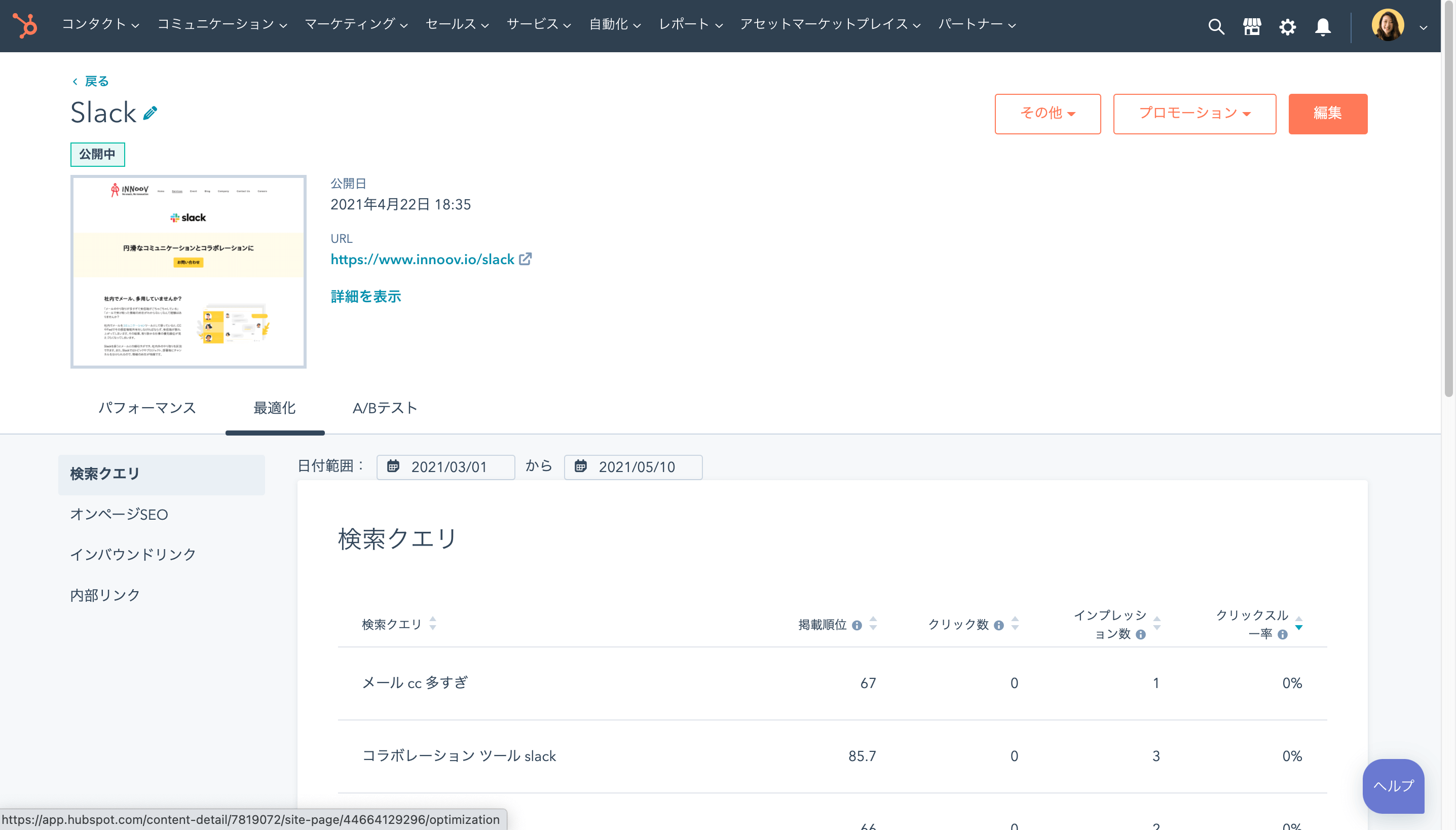Click the メール cc 多すぎ query row
The image size is (1456, 830).
pyautogui.click(x=832, y=683)
